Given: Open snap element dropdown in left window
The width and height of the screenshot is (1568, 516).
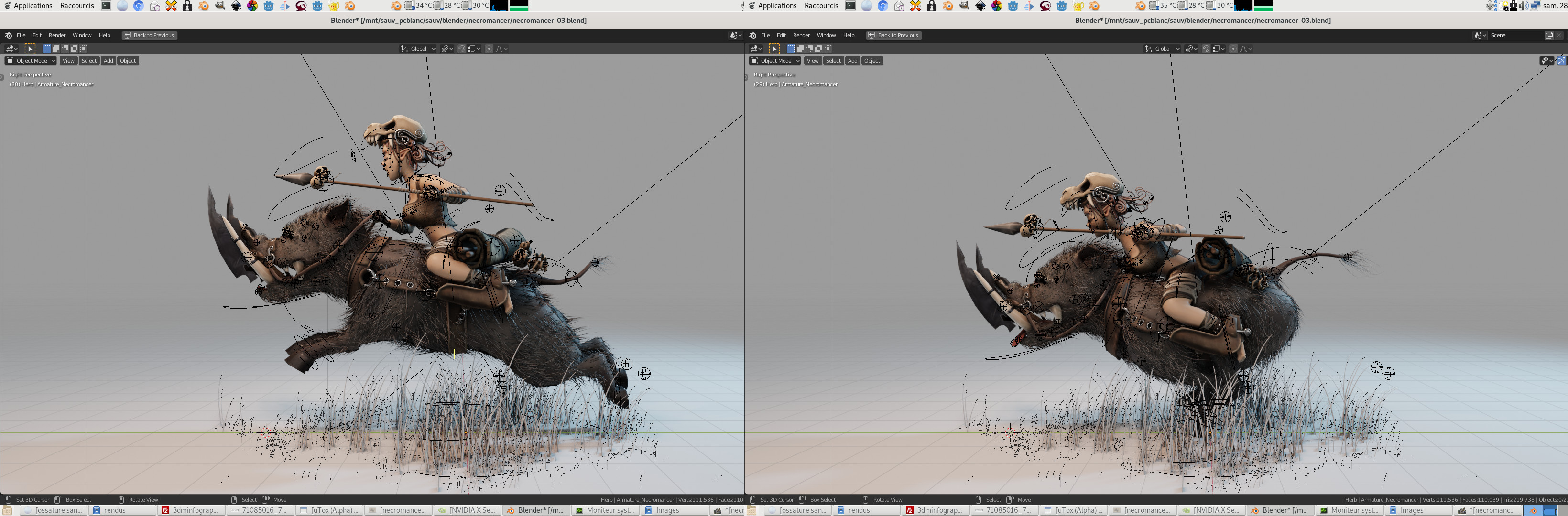Looking at the screenshot, I should click(474, 49).
